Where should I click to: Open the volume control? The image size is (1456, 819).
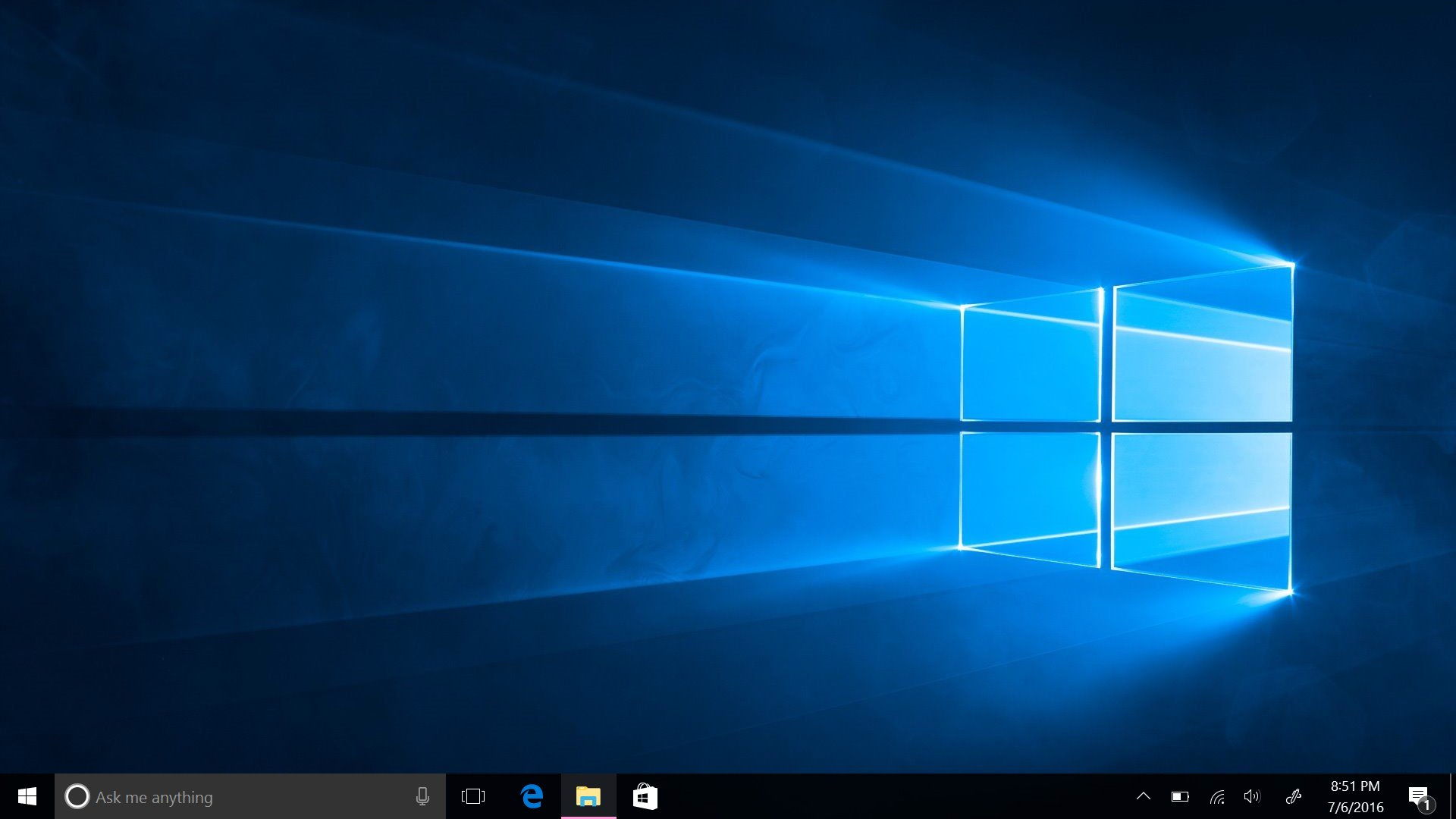coord(1252,796)
